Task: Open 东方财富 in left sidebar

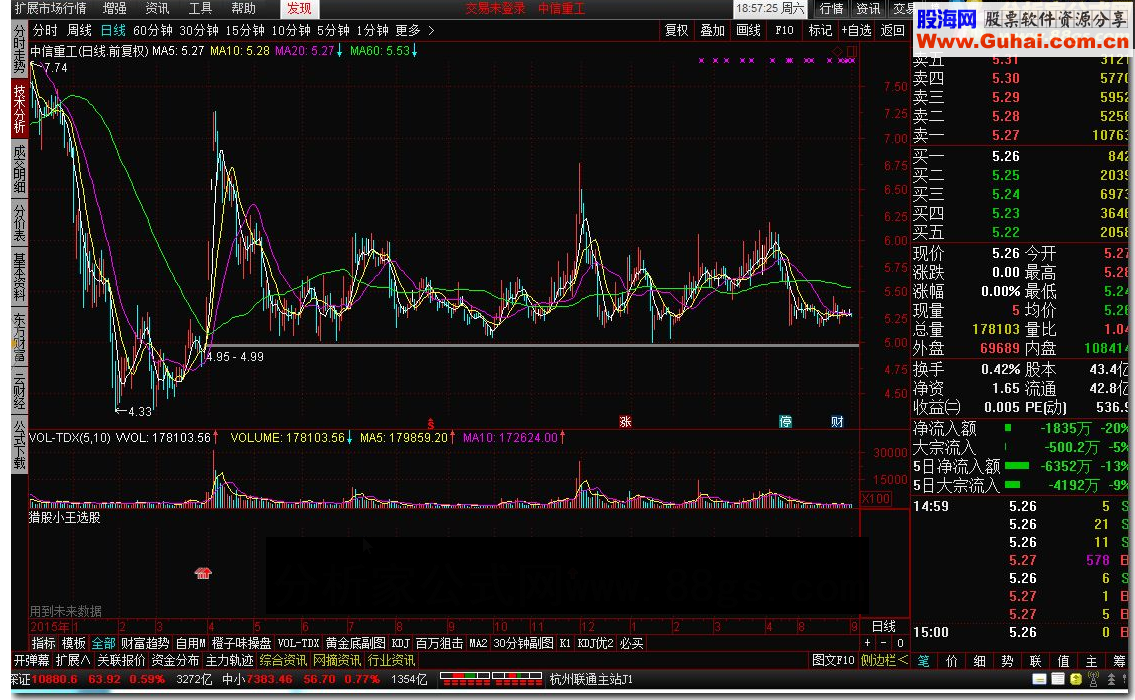Action: tap(20, 337)
